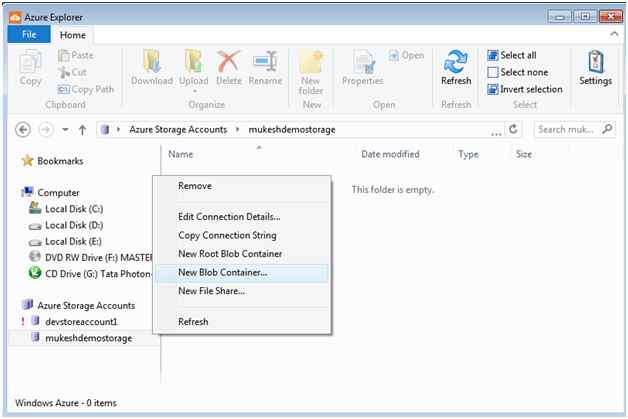Click the Open ribbon button
628x419 pixels.
[406, 55]
